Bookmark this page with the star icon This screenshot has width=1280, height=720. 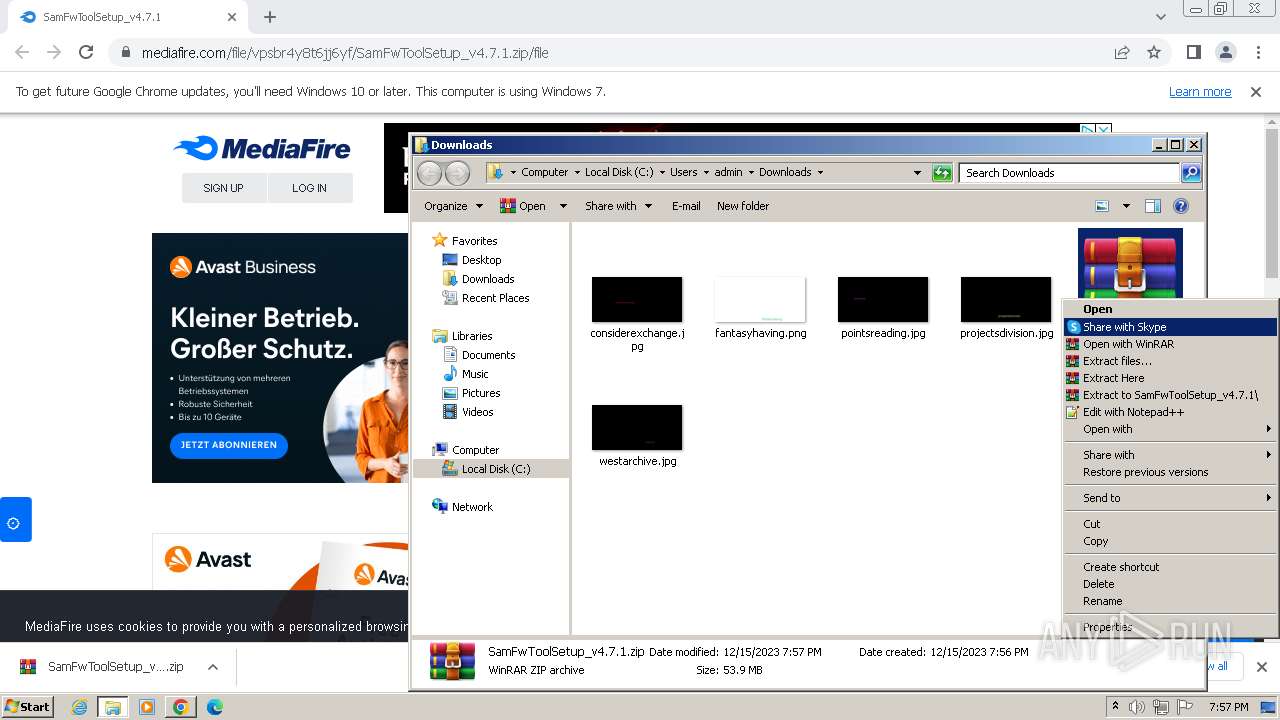tap(1154, 52)
